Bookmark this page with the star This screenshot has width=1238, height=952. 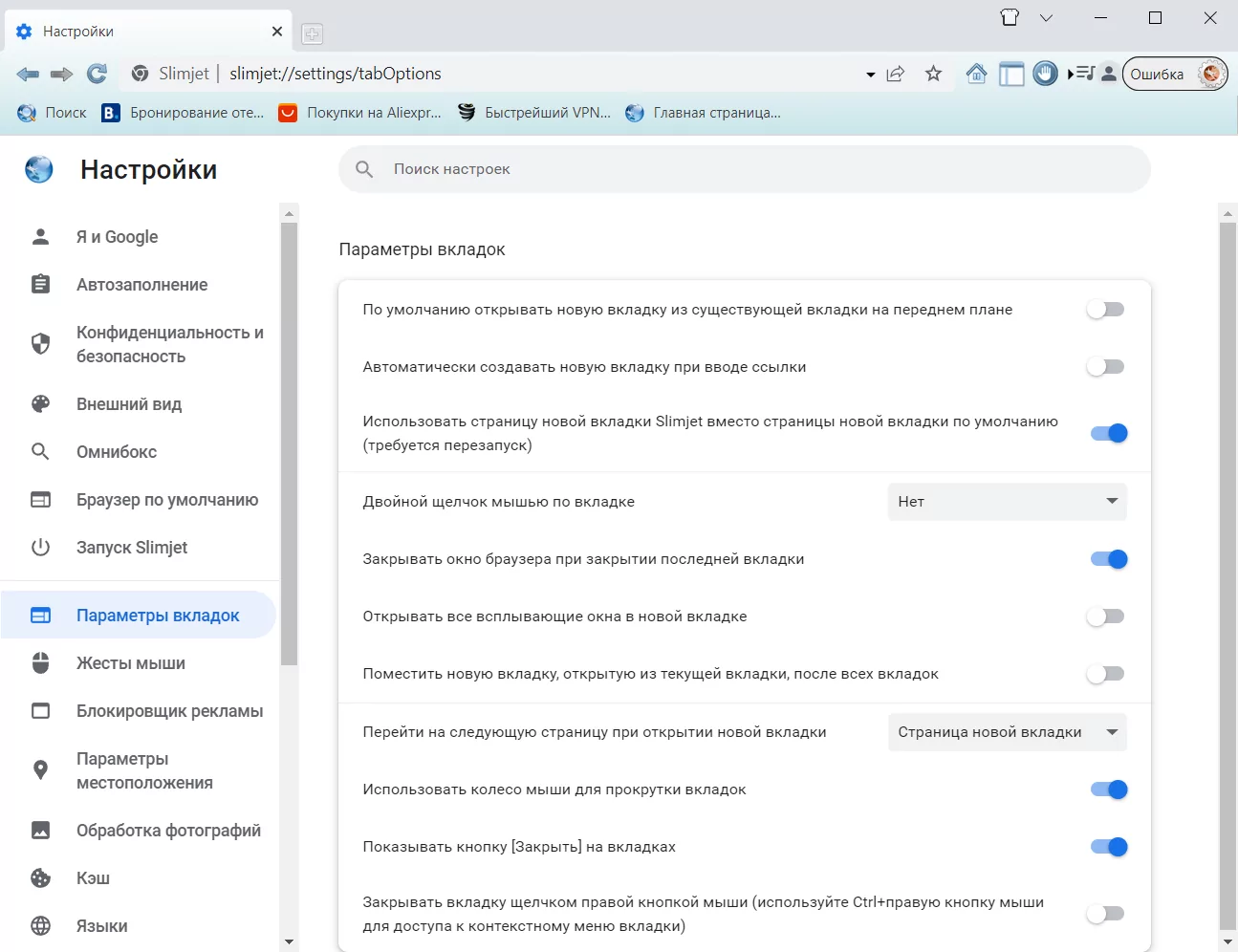(x=934, y=74)
